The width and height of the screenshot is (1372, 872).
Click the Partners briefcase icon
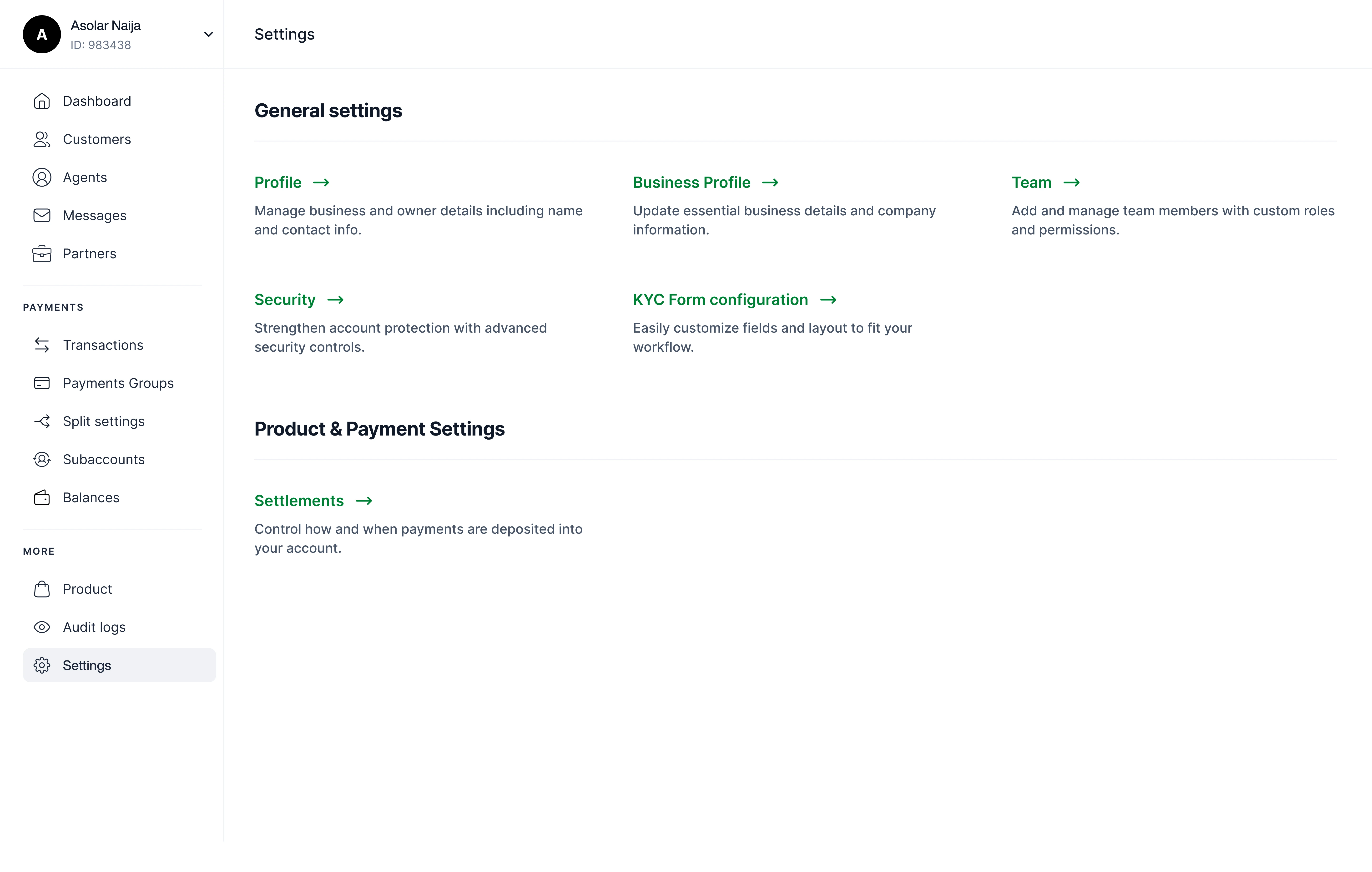(x=42, y=254)
